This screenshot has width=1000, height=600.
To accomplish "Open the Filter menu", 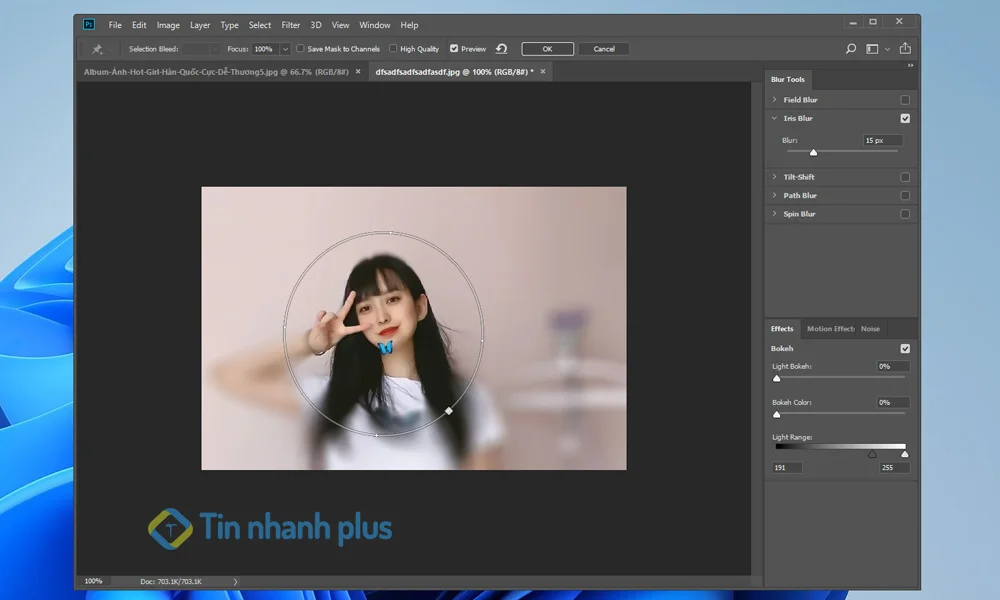I will click(x=291, y=25).
